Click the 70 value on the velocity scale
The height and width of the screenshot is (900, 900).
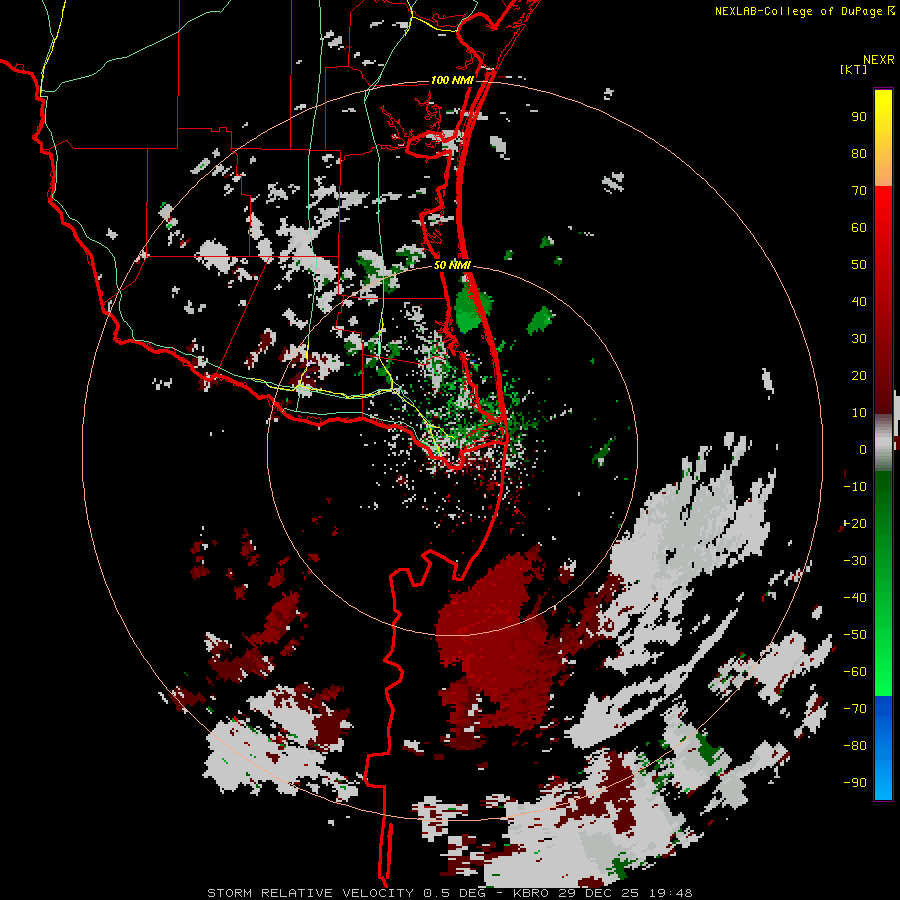859,191
